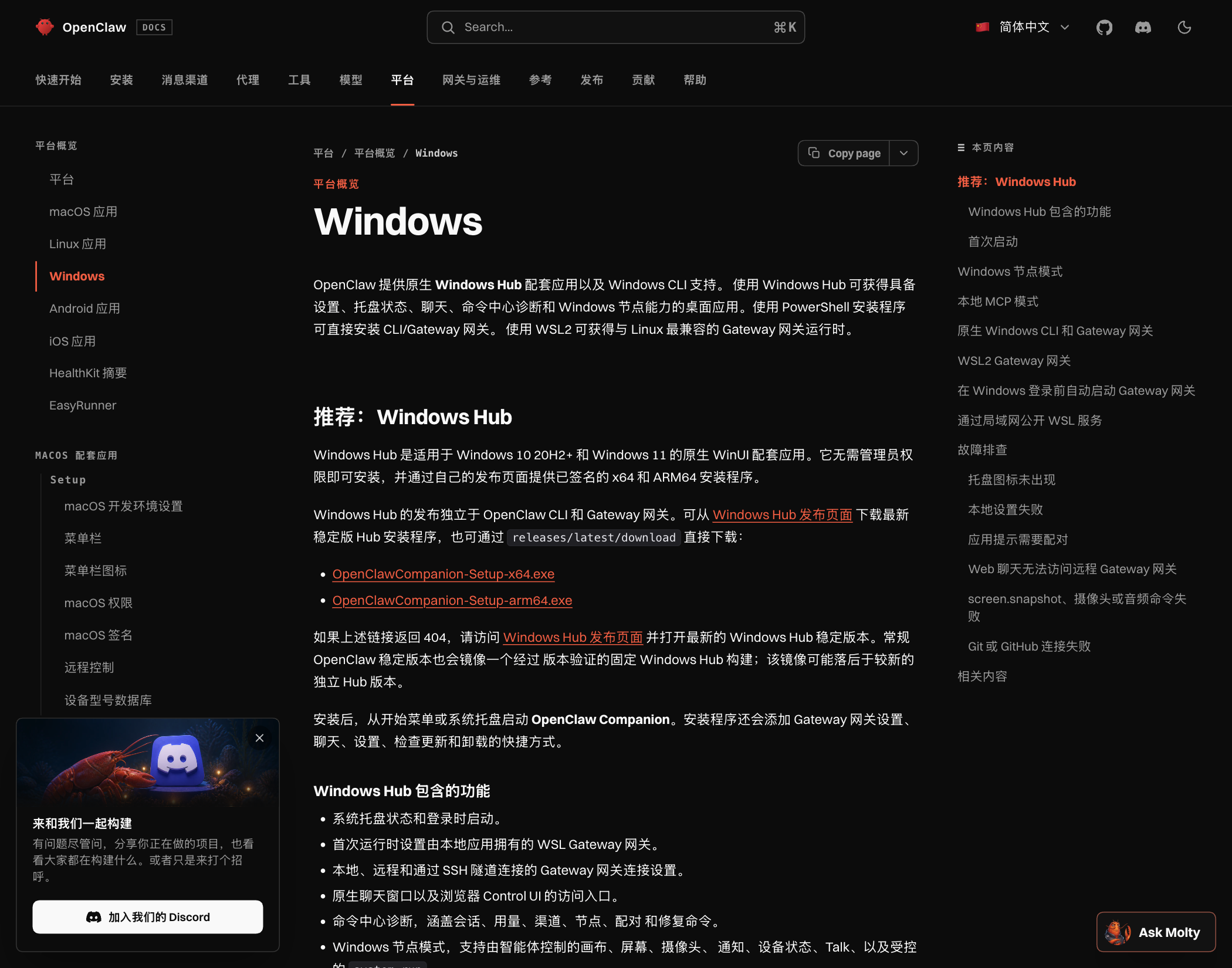Jump to 故障排查 section

click(982, 450)
